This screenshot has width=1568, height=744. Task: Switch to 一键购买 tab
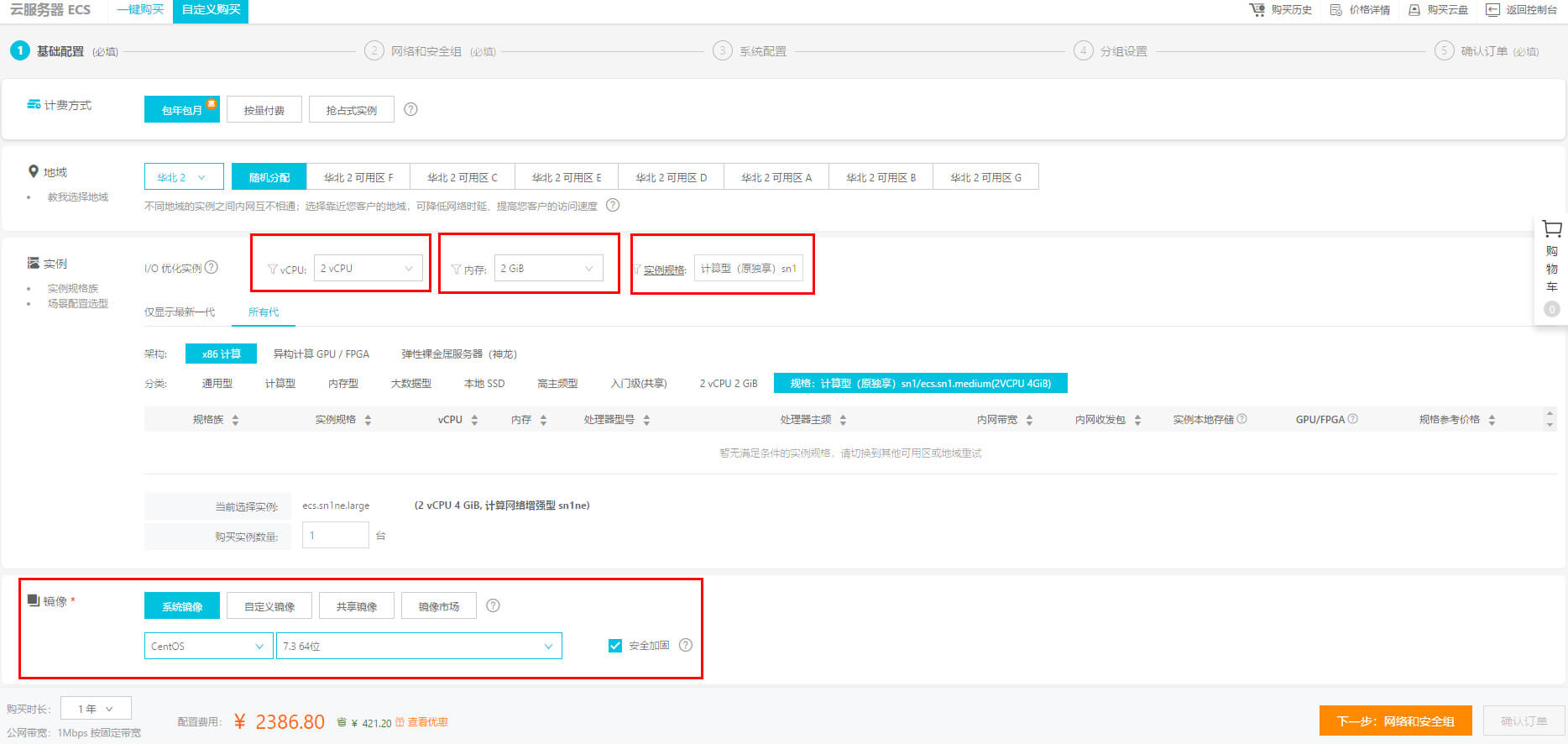pyautogui.click(x=140, y=10)
